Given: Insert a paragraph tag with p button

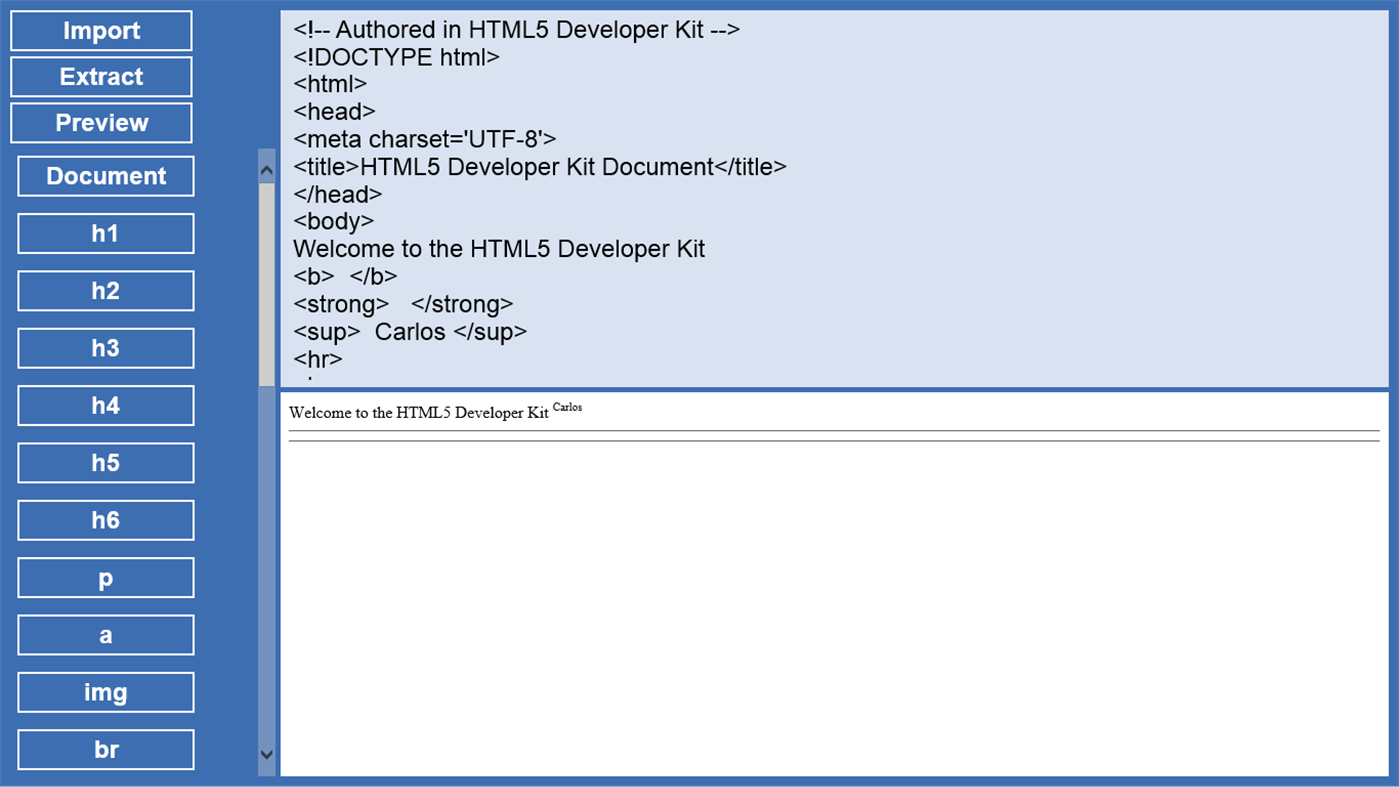Looking at the screenshot, I should tap(105, 577).
